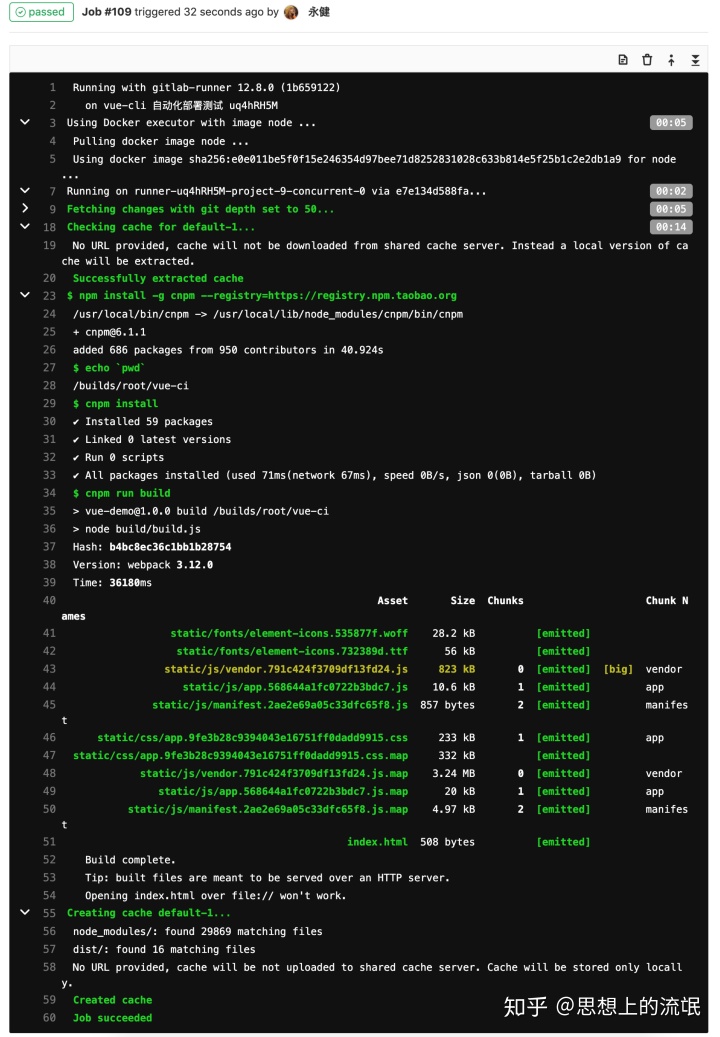This screenshot has height=1037, width=720.
Task: Collapse the Creating cache default-1 section
Action: click(25, 912)
